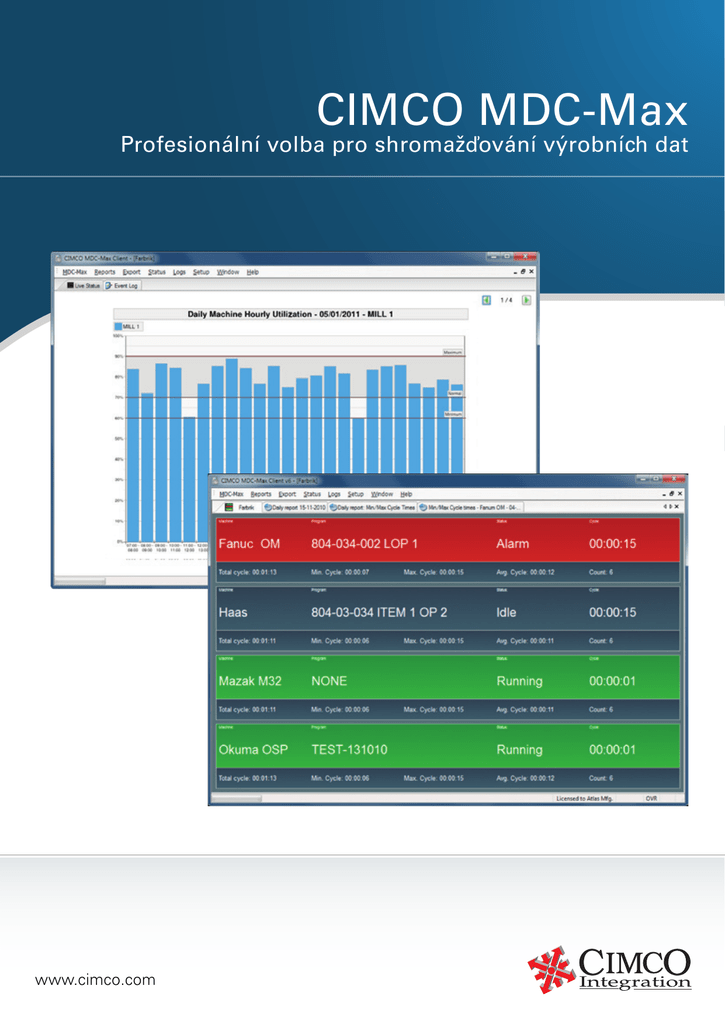Open Status menu in the chart window
The height and width of the screenshot is (1024, 725).
tap(157, 272)
